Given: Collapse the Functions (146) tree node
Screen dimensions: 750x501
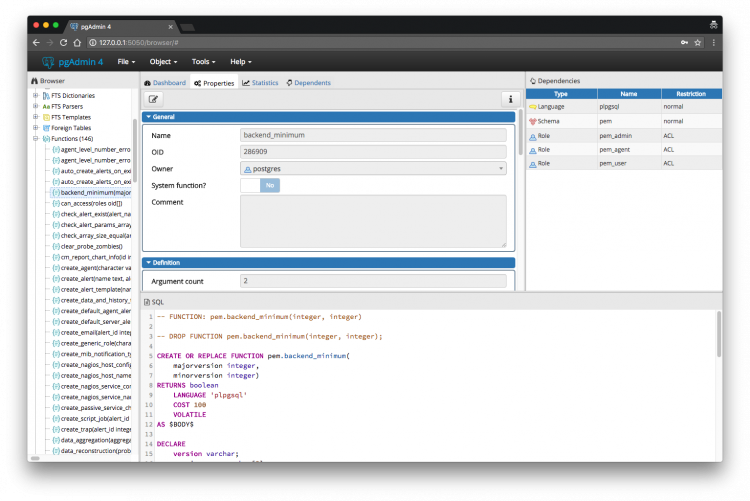Looking at the screenshot, I should click(x=36, y=139).
